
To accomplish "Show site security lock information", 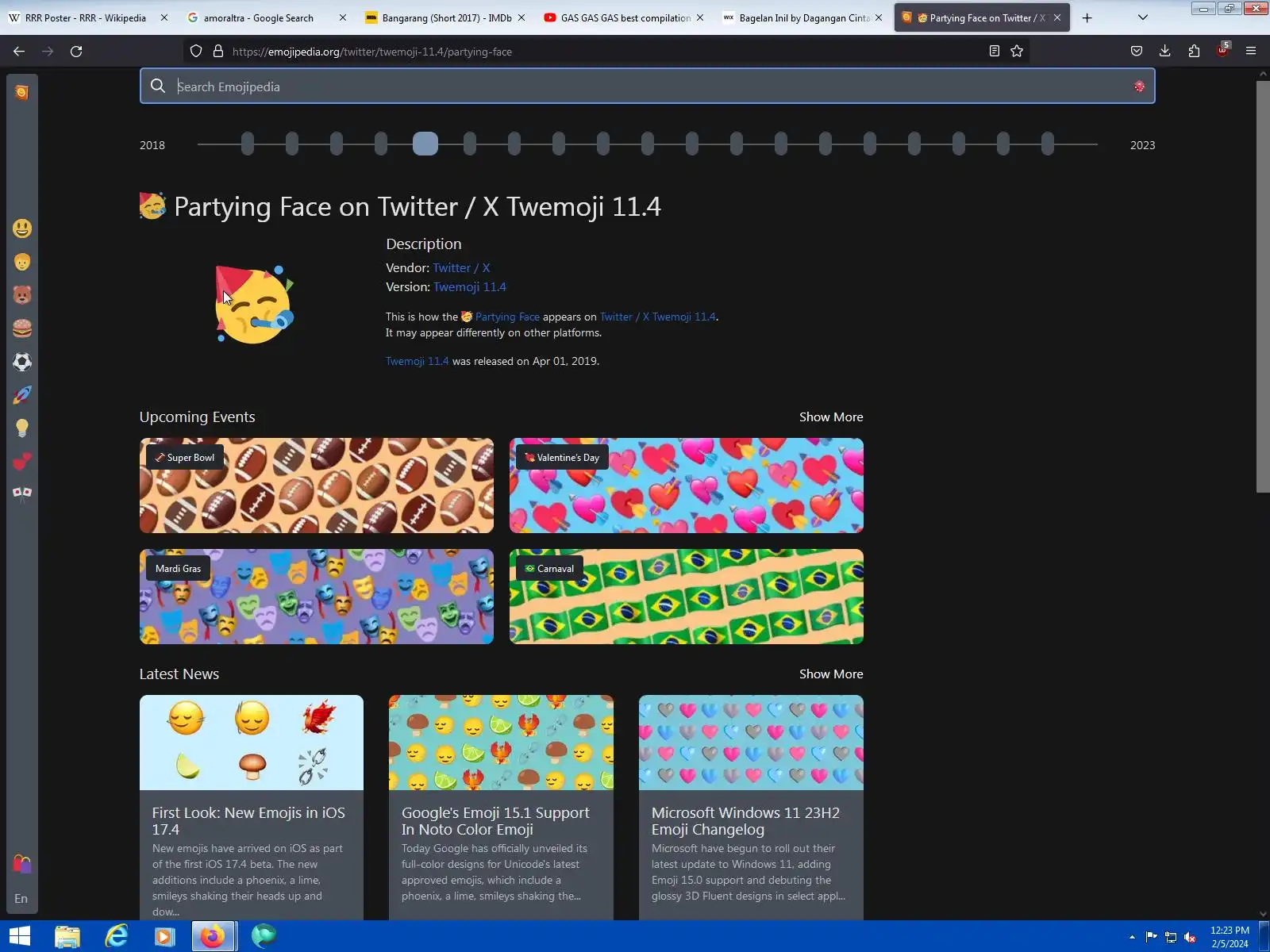I will [x=218, y=52].
